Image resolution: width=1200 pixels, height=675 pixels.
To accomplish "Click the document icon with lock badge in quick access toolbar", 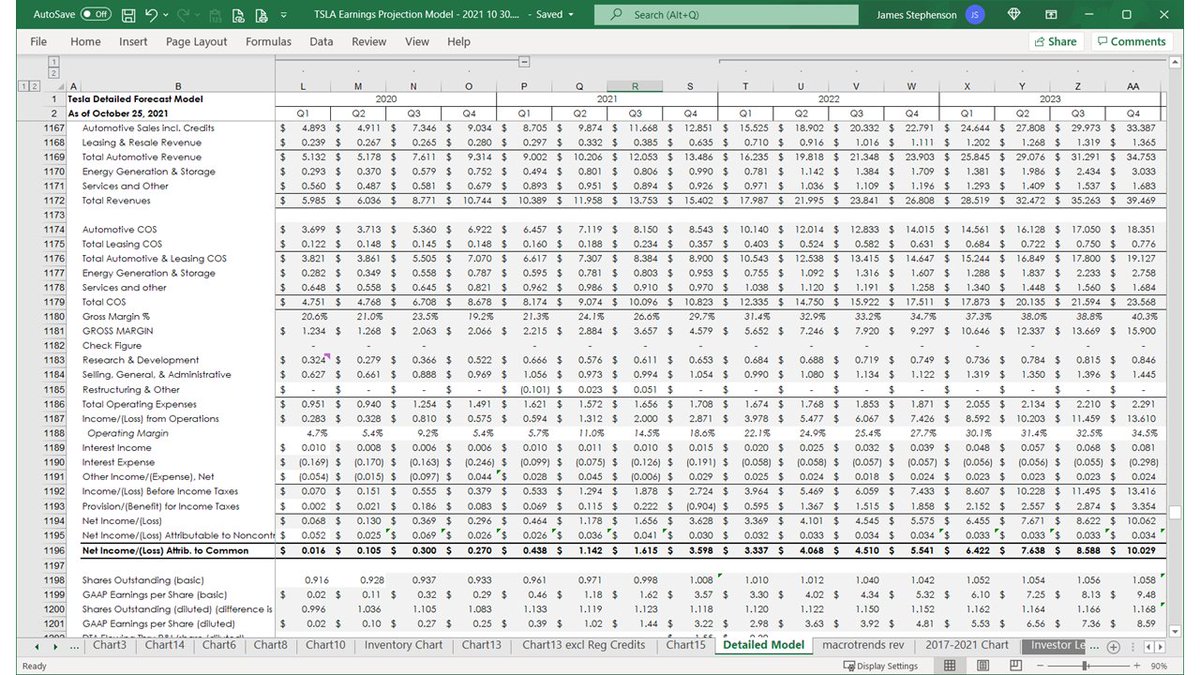I will tap(261, 15).
